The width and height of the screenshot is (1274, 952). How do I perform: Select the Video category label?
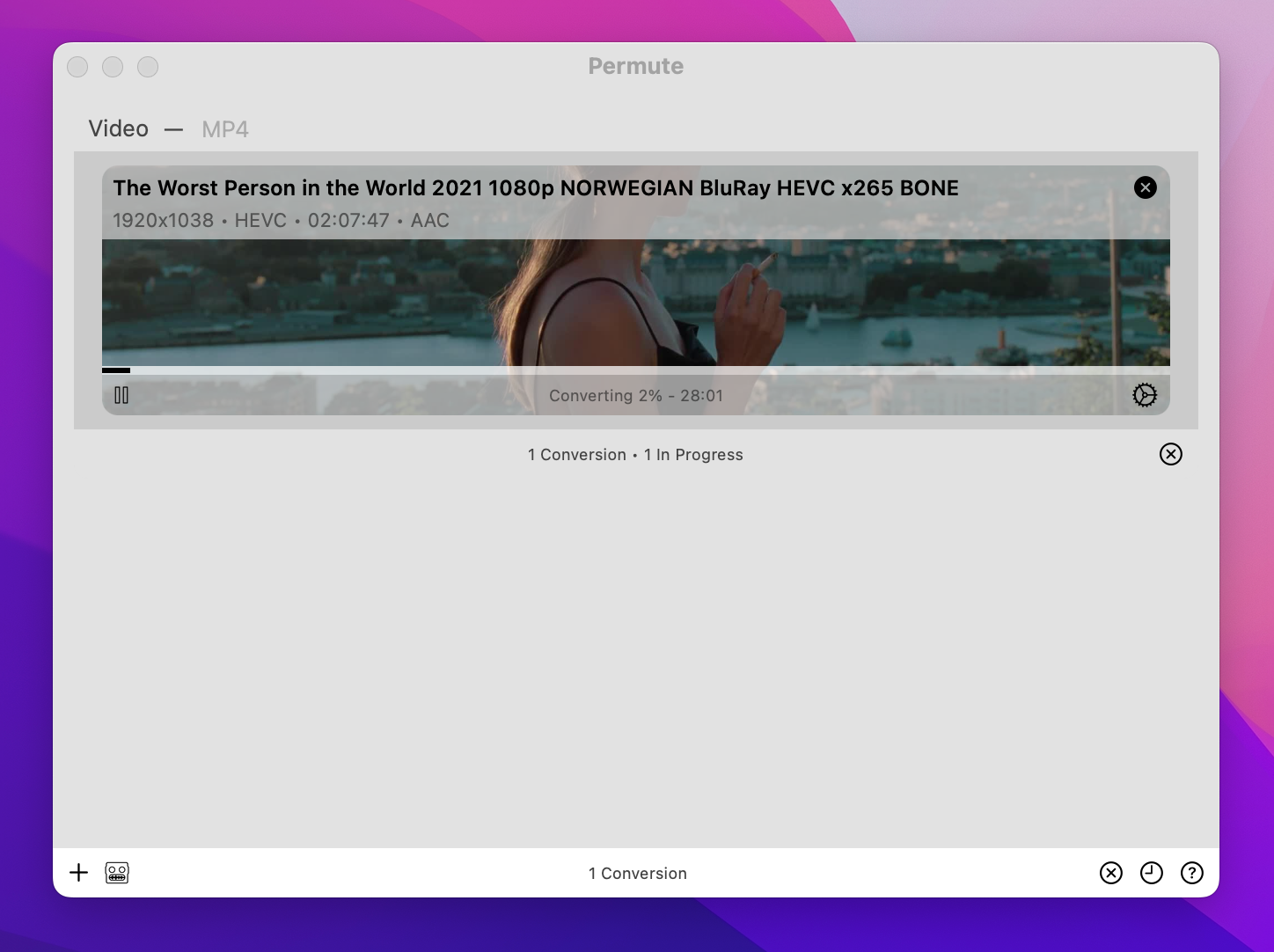pyautogui.click(x=119, y=128)
